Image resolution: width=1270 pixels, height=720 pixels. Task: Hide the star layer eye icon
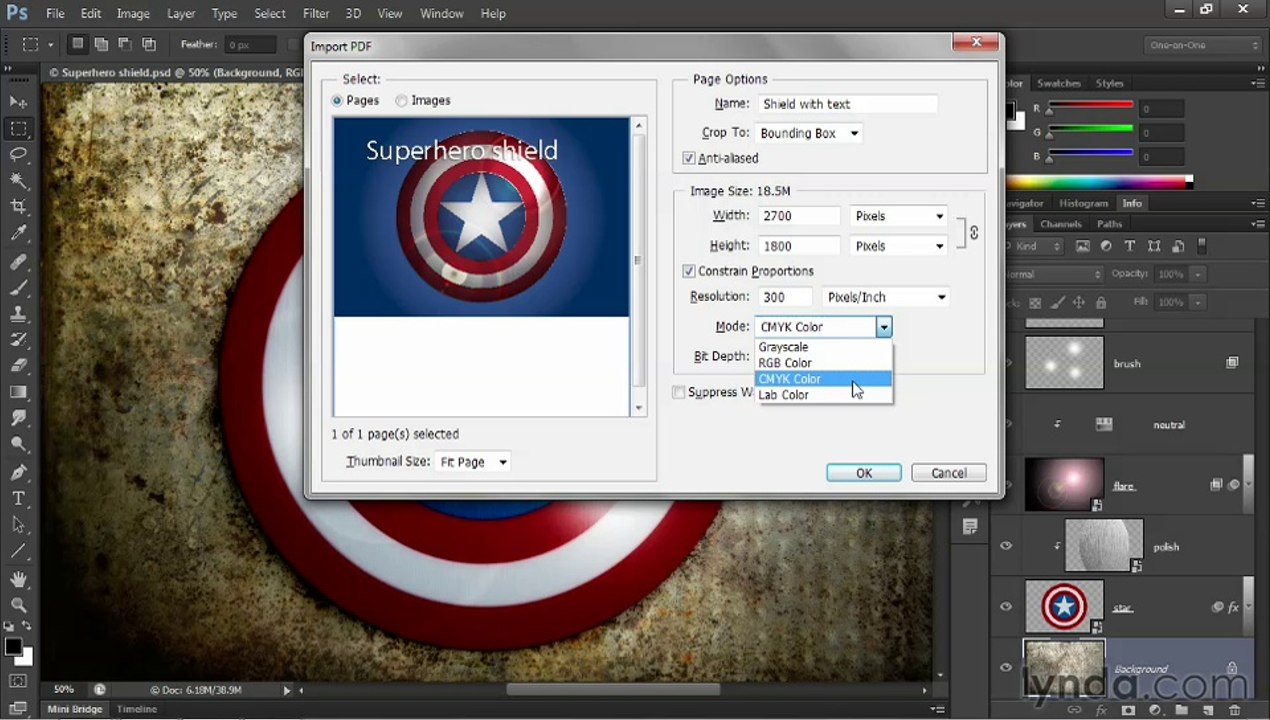click(x=1006, y=607)
